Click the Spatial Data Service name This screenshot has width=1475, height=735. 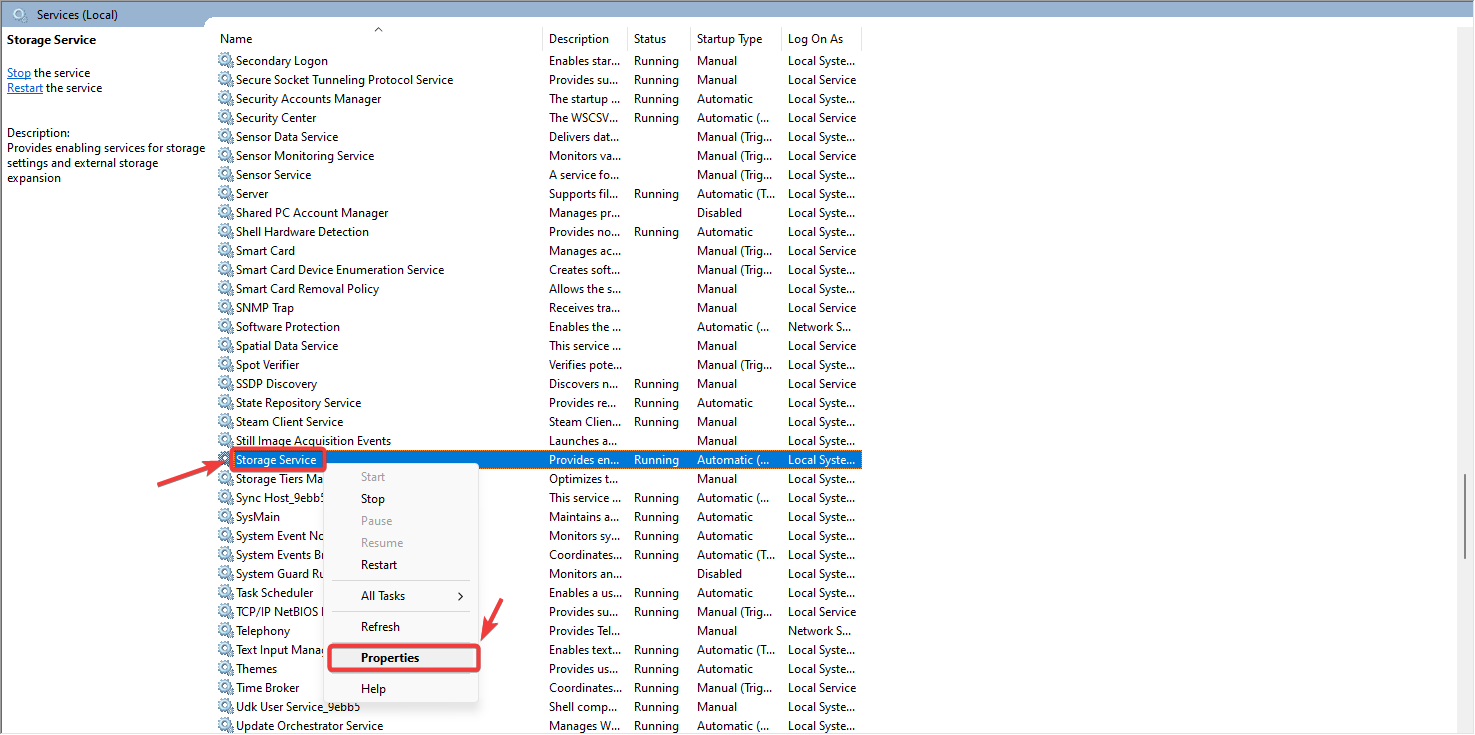point(287,346)
